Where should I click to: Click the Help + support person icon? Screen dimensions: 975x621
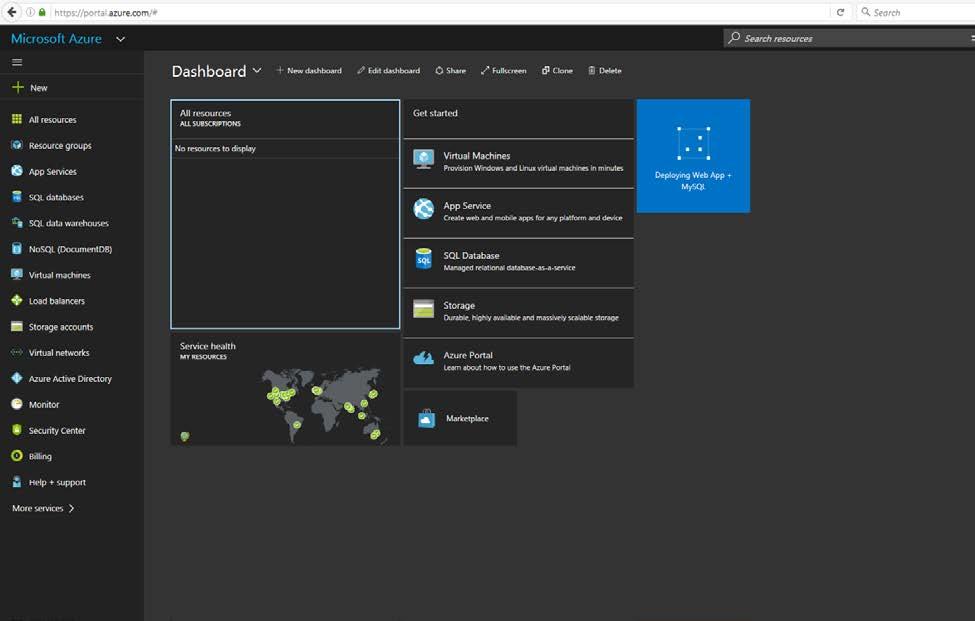click(17, 482)
